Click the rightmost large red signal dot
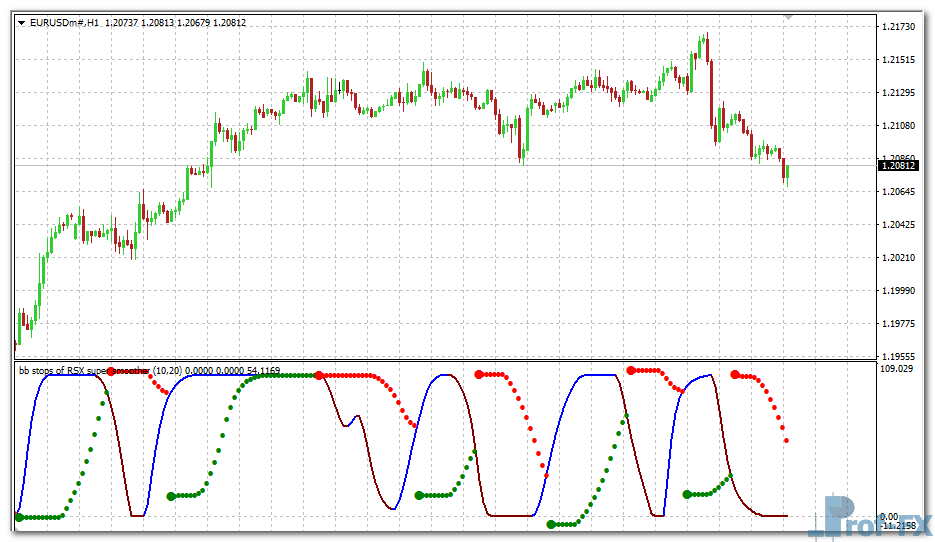The height and width of the screenshot is (542, 935). point(735,374)
